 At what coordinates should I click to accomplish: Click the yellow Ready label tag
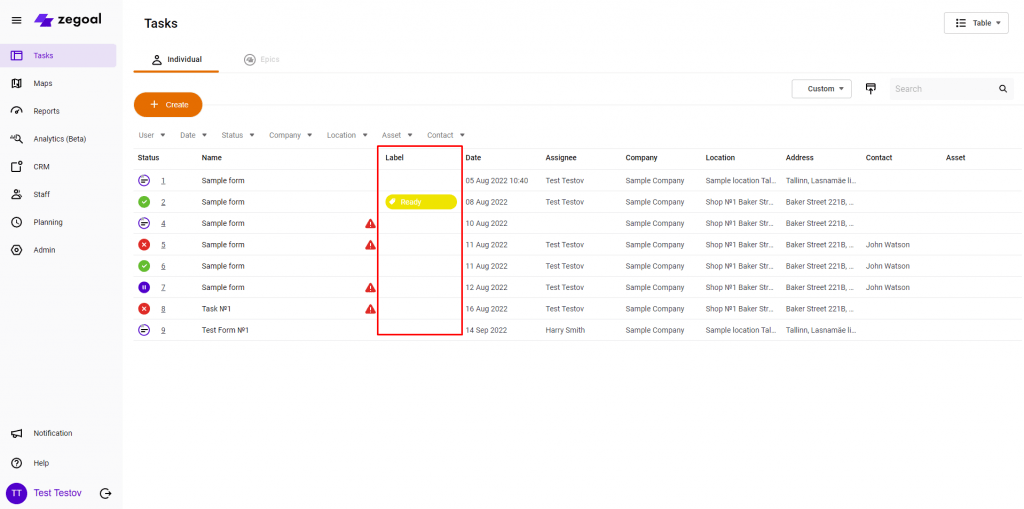coord(420,202)
